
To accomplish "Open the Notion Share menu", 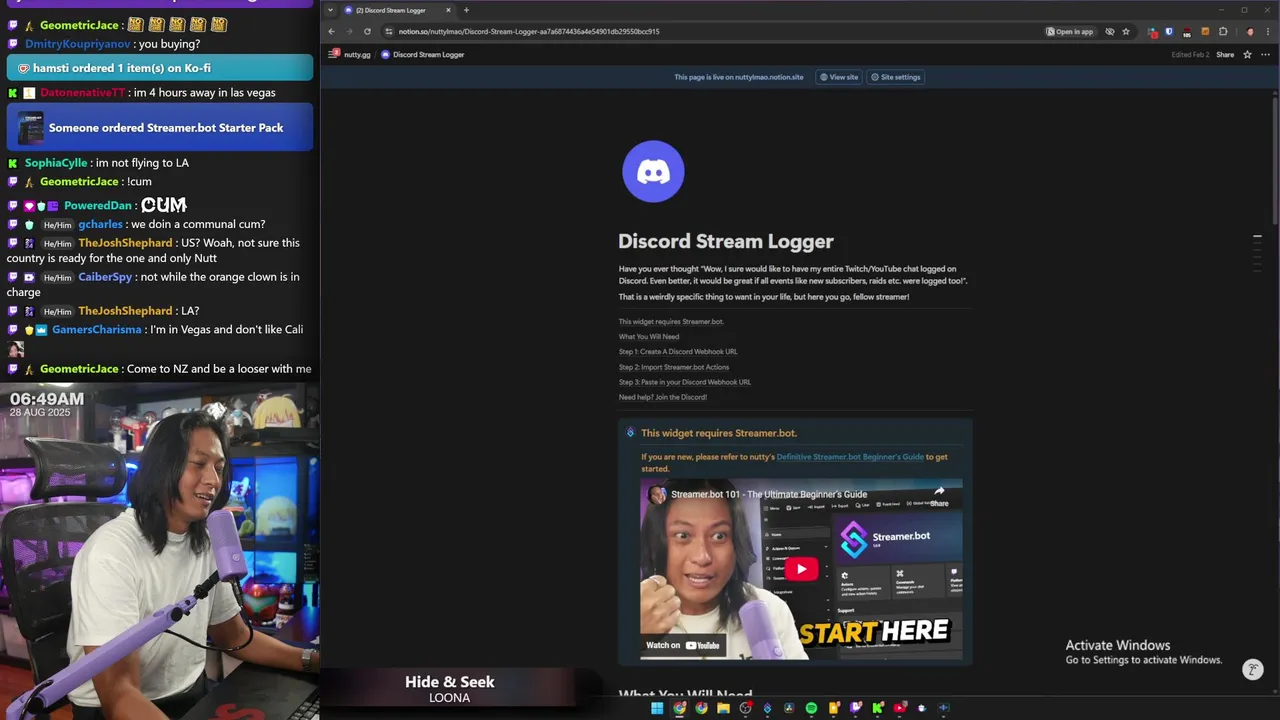I will (x=1225, y=55).
